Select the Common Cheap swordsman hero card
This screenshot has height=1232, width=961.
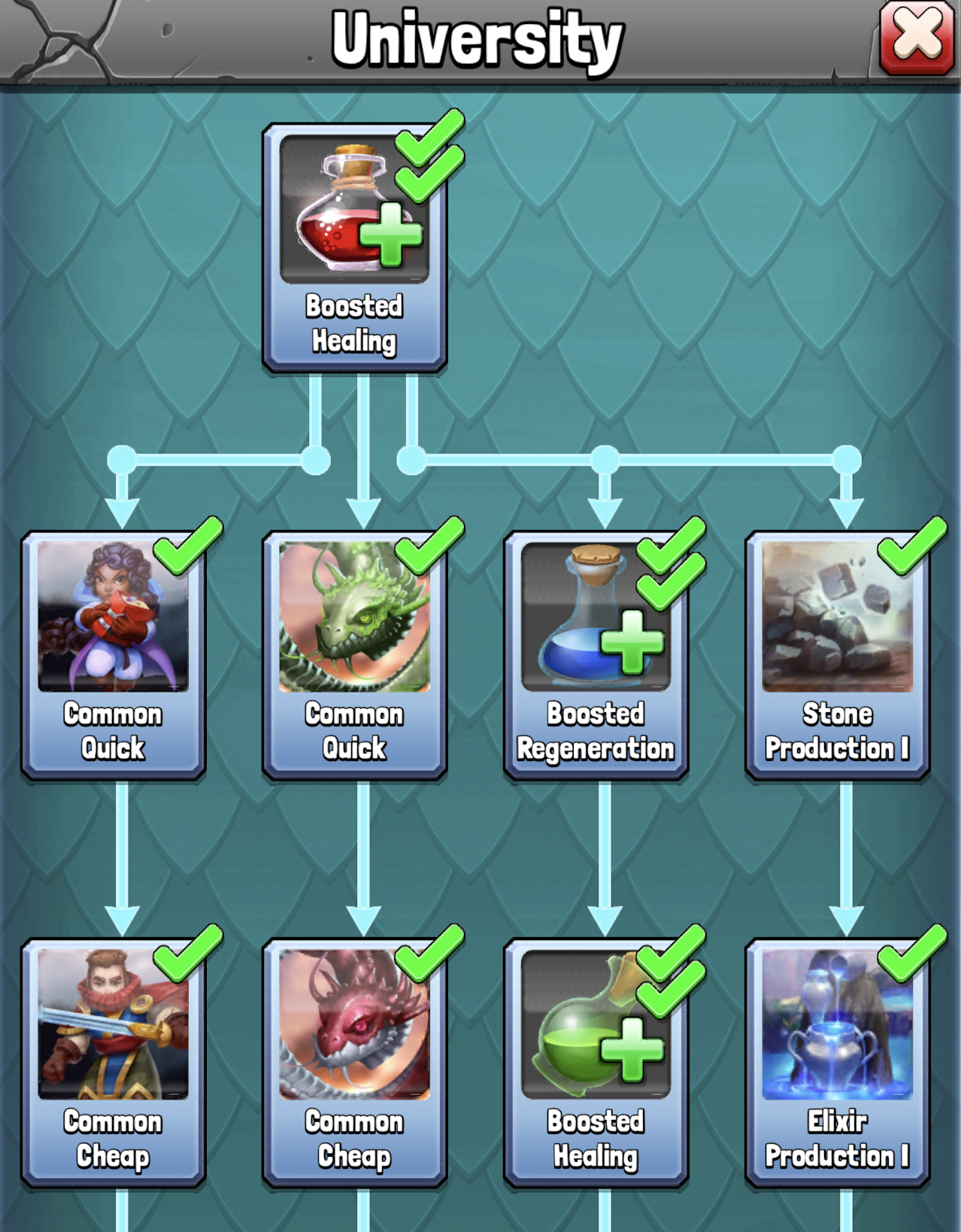(x=113, y=1063)
